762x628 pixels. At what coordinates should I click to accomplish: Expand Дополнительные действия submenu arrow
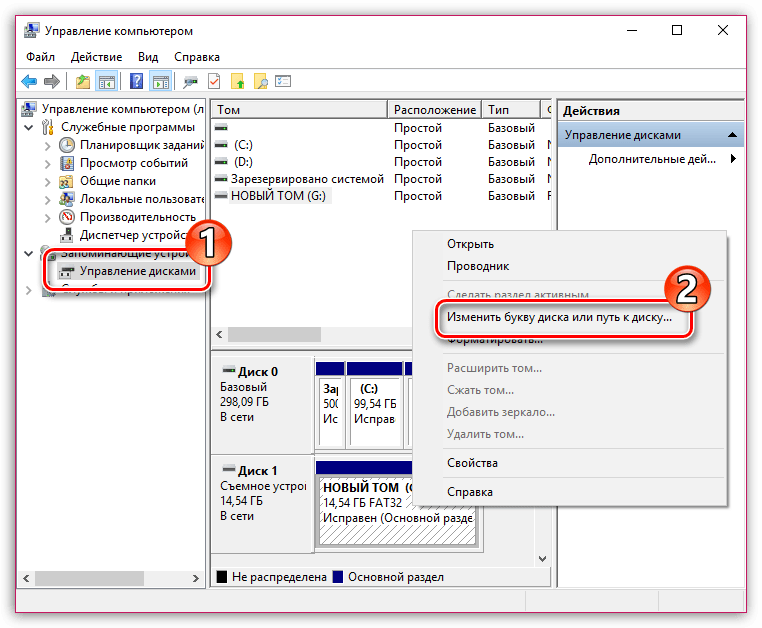(733, 158)
